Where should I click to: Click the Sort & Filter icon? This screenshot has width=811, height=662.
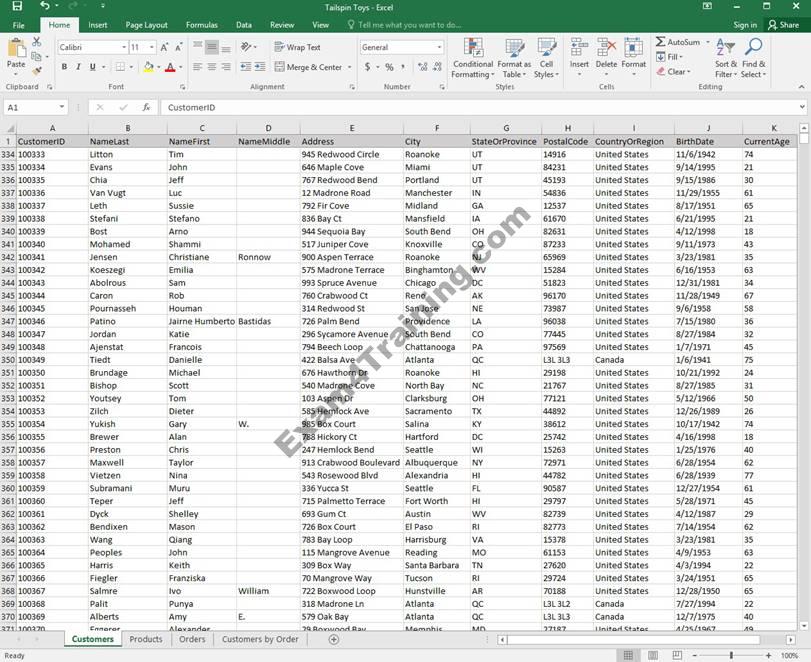pos(725,58)
